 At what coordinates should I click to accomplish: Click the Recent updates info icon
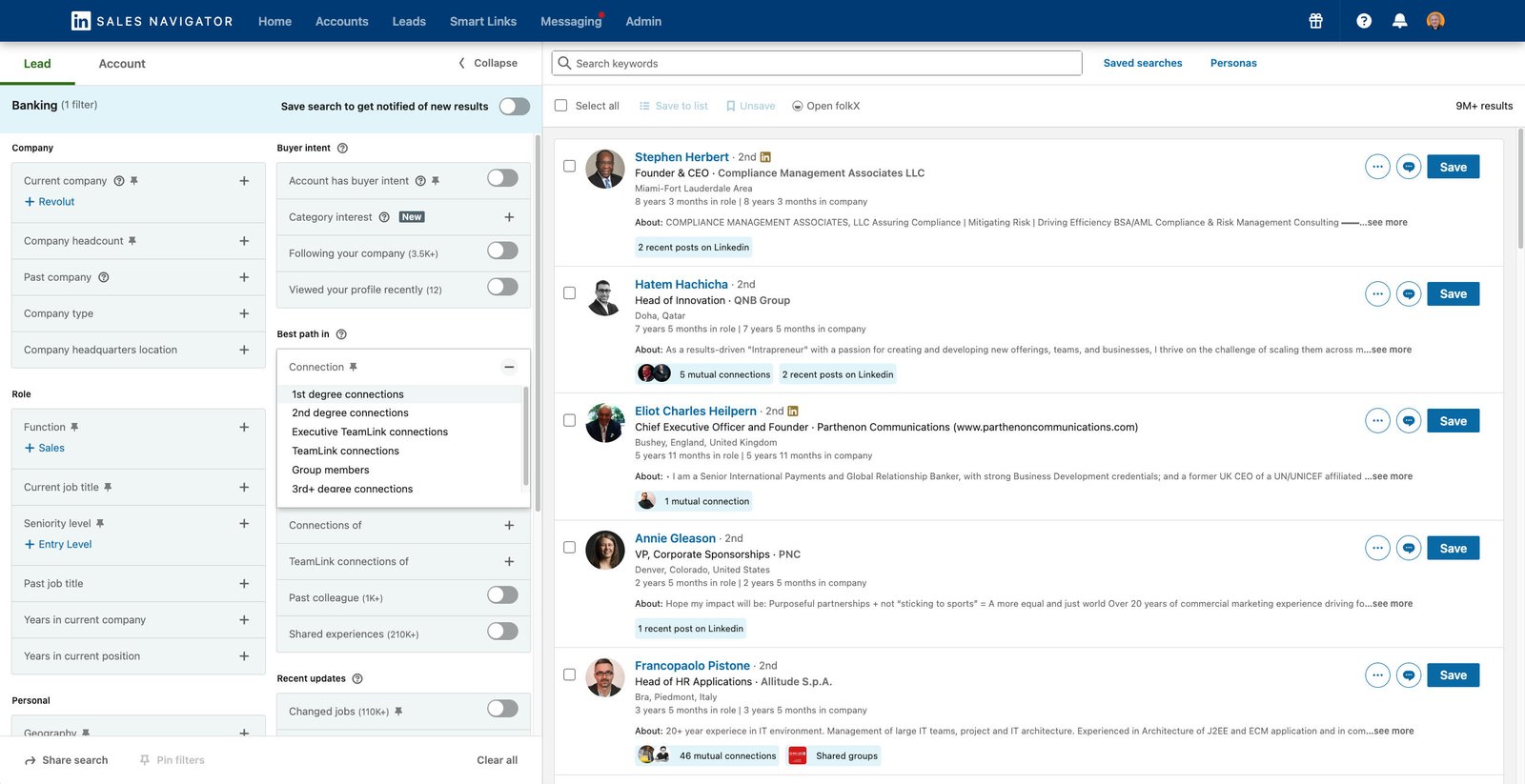pos(357,678)
